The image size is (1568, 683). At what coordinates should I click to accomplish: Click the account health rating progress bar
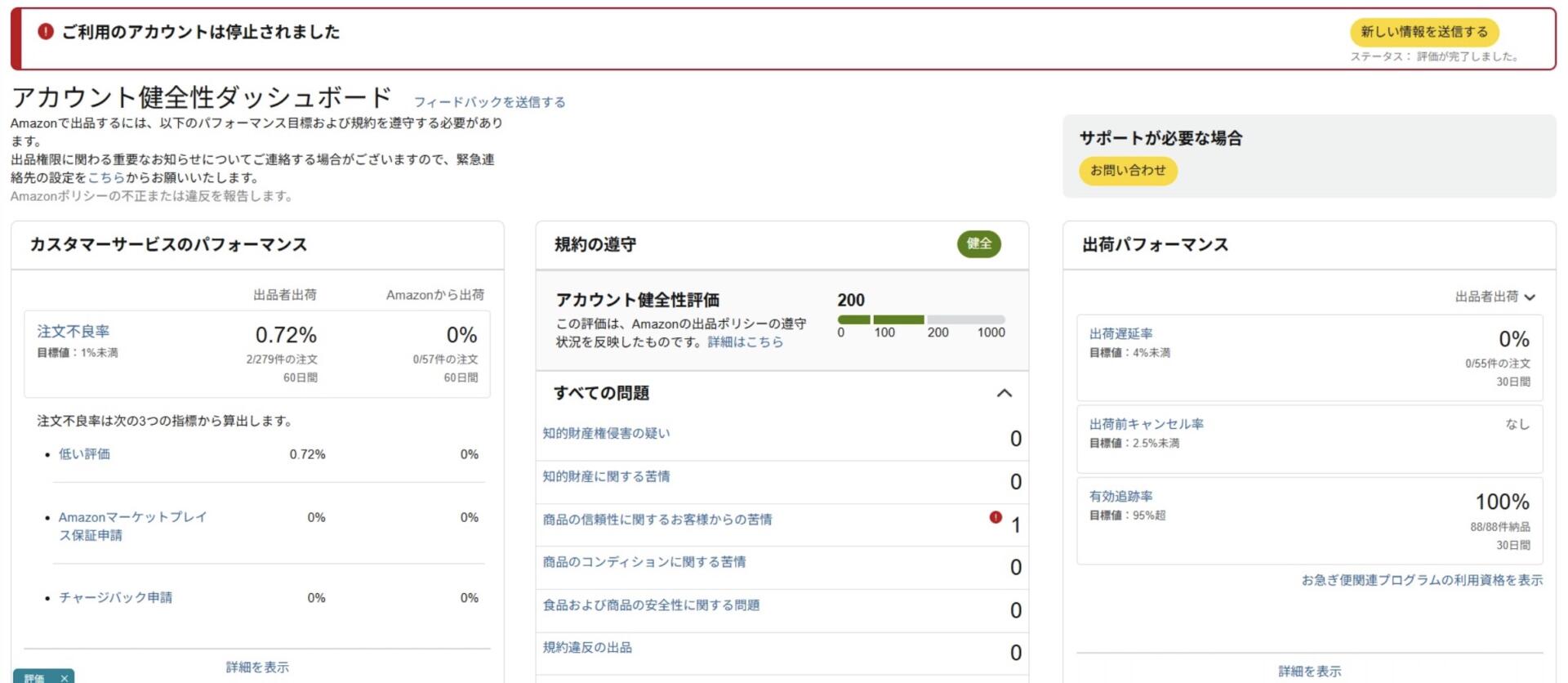(x=920, y=319)
